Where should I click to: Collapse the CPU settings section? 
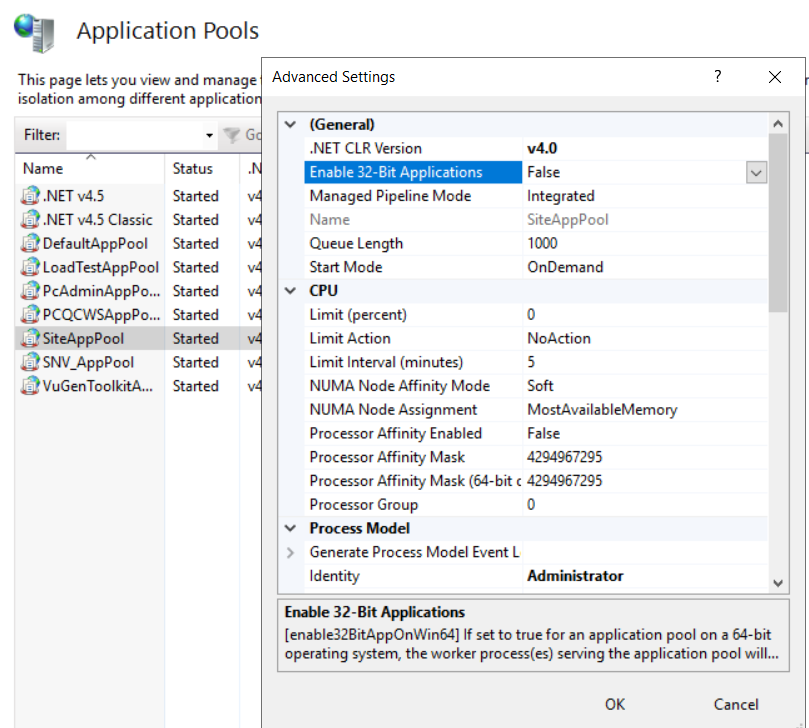(289, 290)
